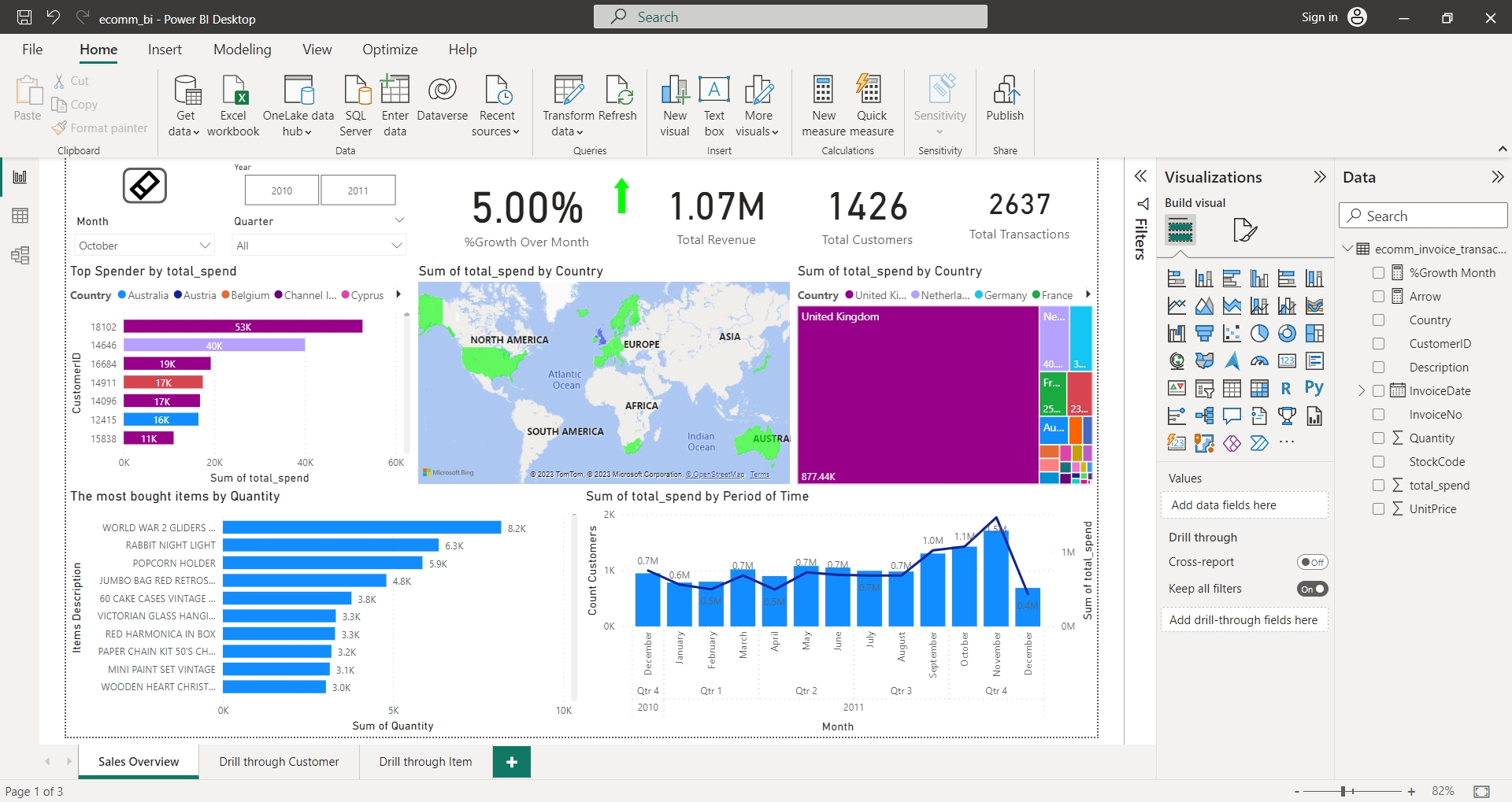This screenshot has width=1512, height=802.
Task: Select the KPI visual icon
Action: (x=1177, y=389)
